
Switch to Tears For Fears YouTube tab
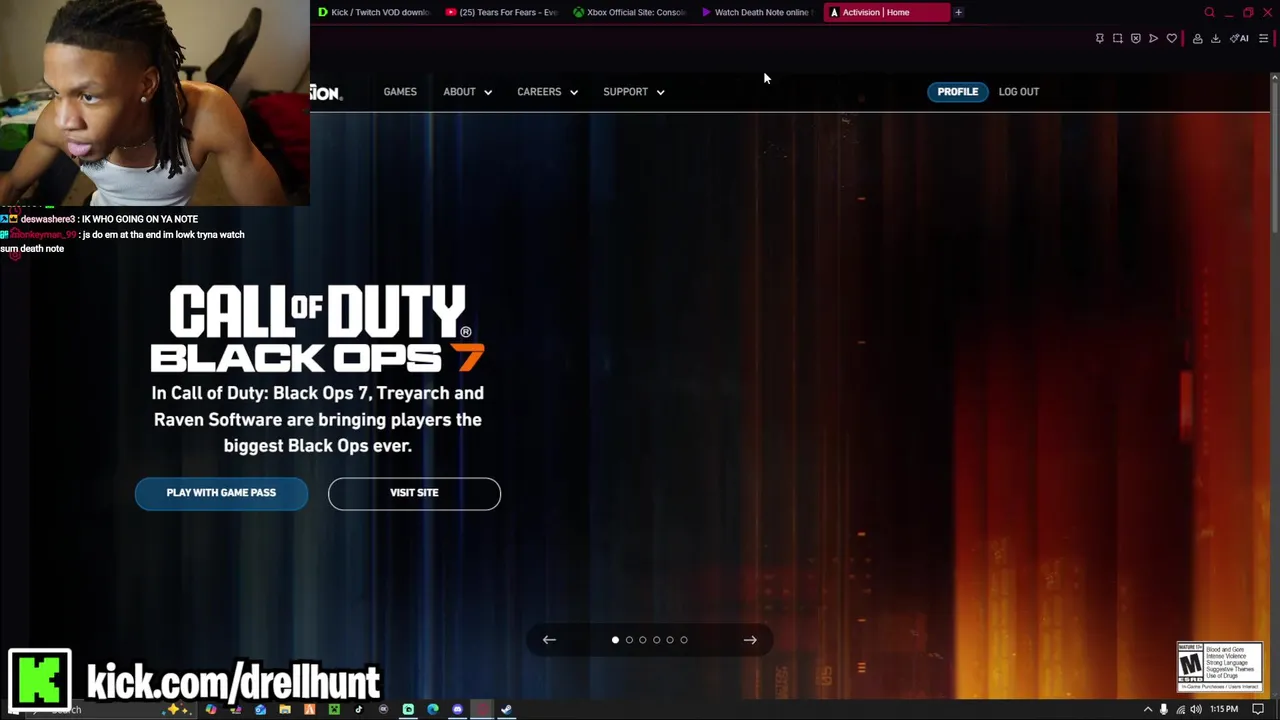[x=501, y=12]
